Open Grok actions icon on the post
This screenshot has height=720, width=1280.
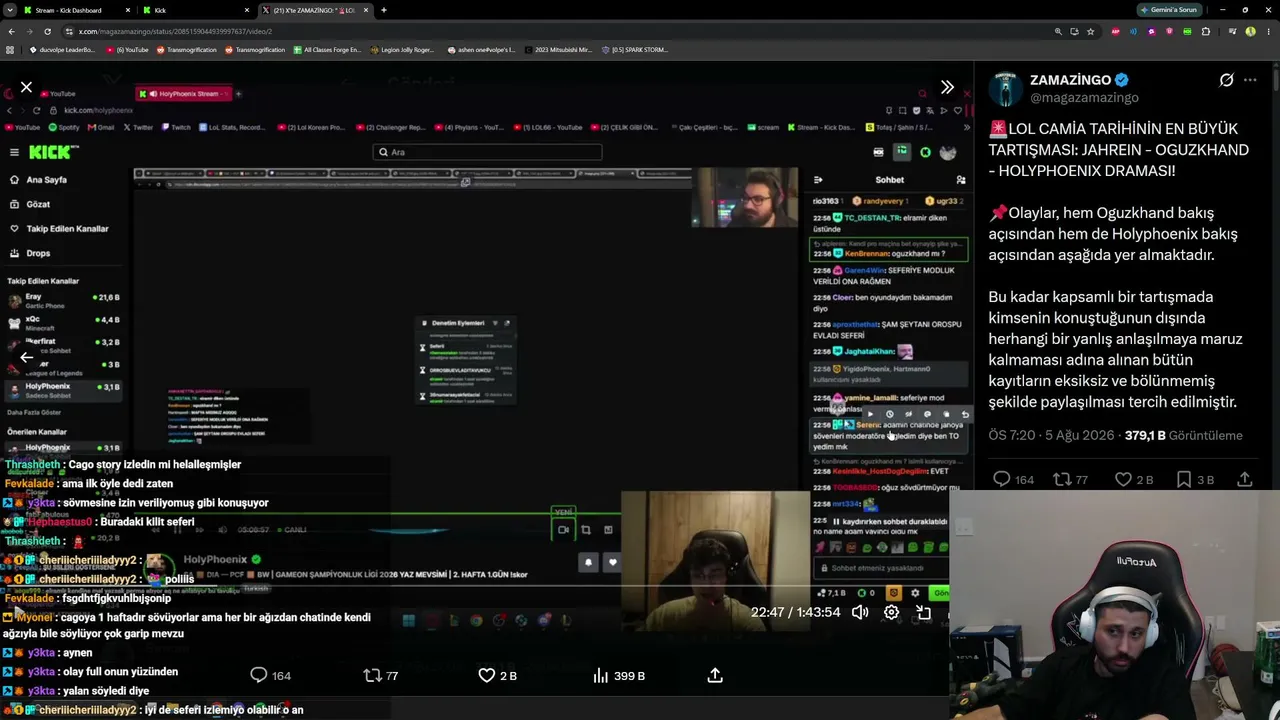coord(1226,80)
